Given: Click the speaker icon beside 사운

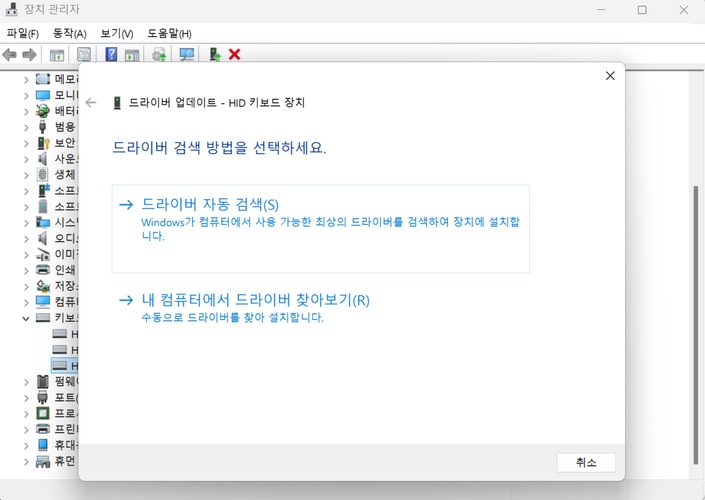Looking at the screenshot, I should (x=43, y=159).
